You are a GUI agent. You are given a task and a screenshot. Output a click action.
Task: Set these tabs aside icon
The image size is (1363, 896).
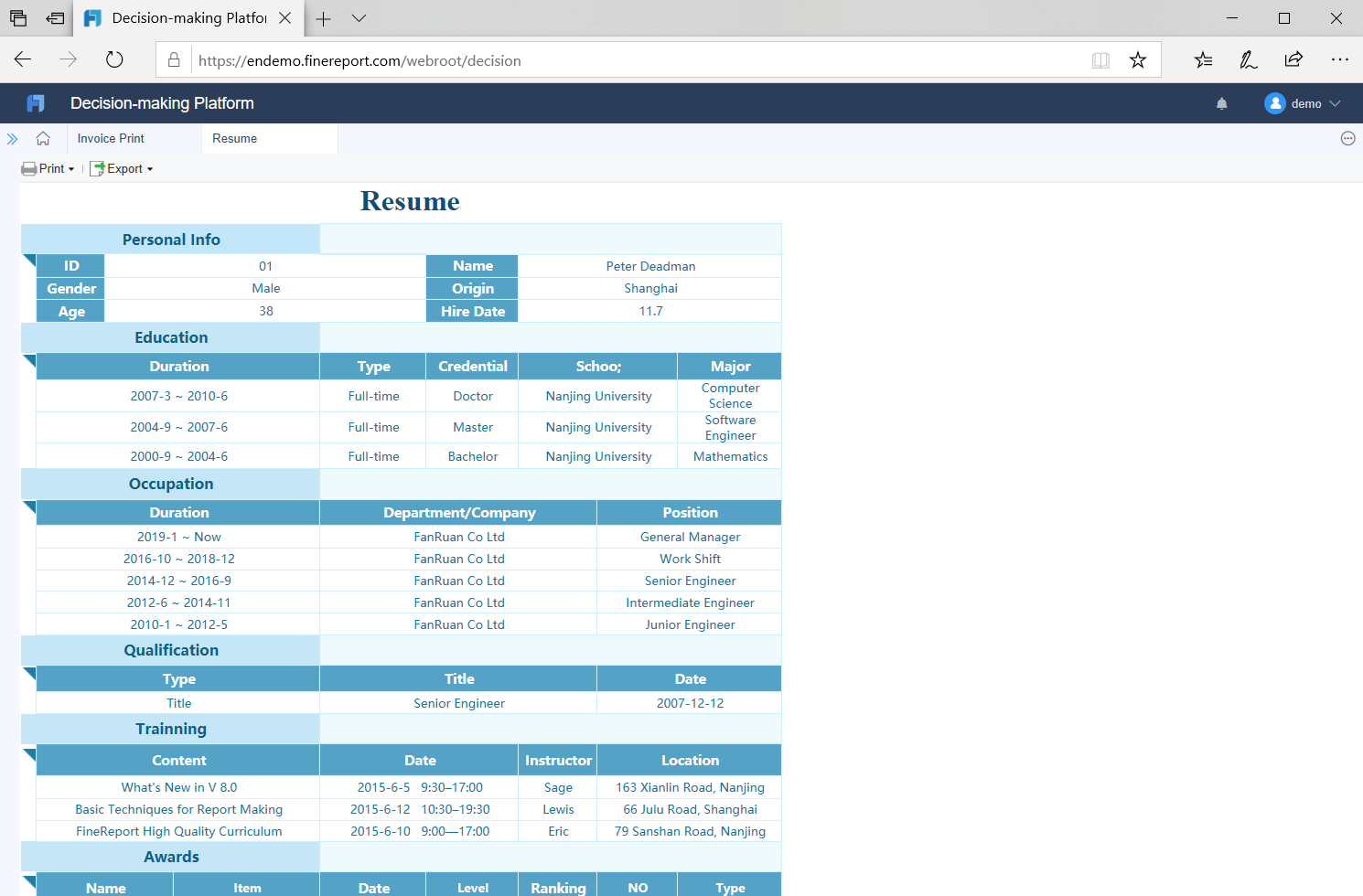56,18
